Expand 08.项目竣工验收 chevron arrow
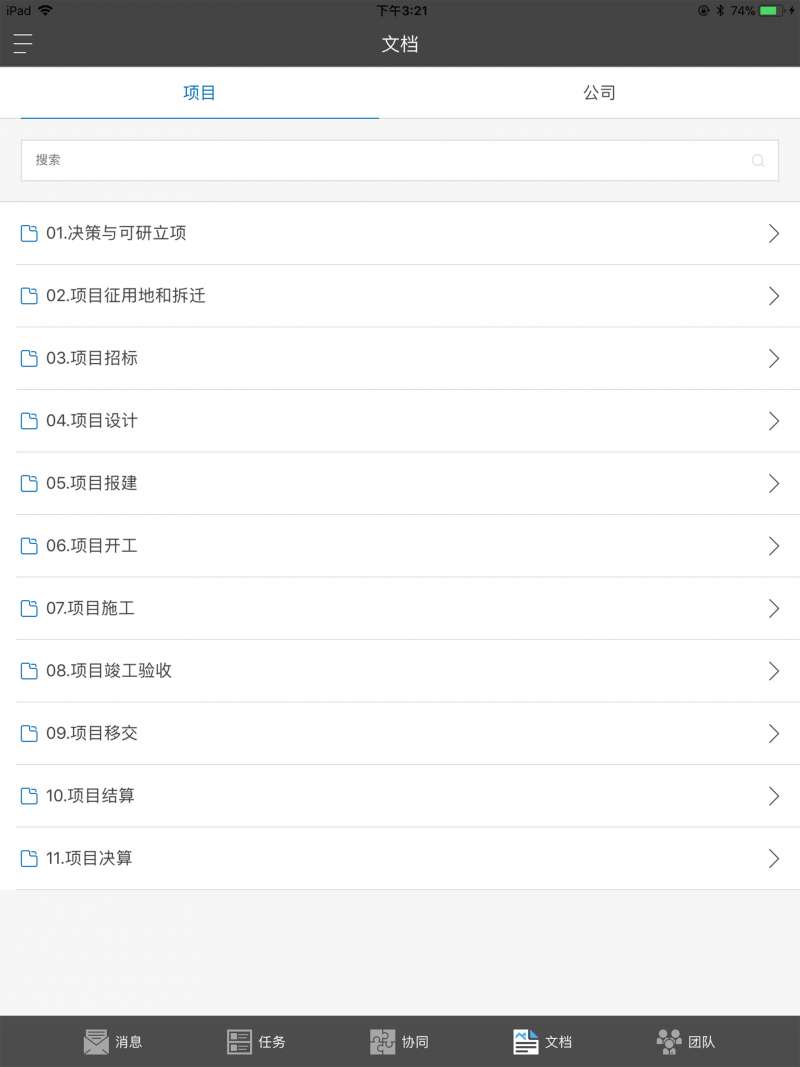The image size is (800, 1067). coord(773,671)
